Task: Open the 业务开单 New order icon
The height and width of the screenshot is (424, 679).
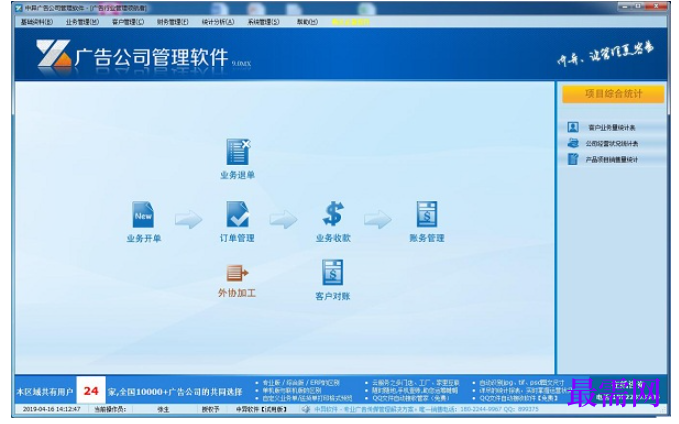Action: 143,214
